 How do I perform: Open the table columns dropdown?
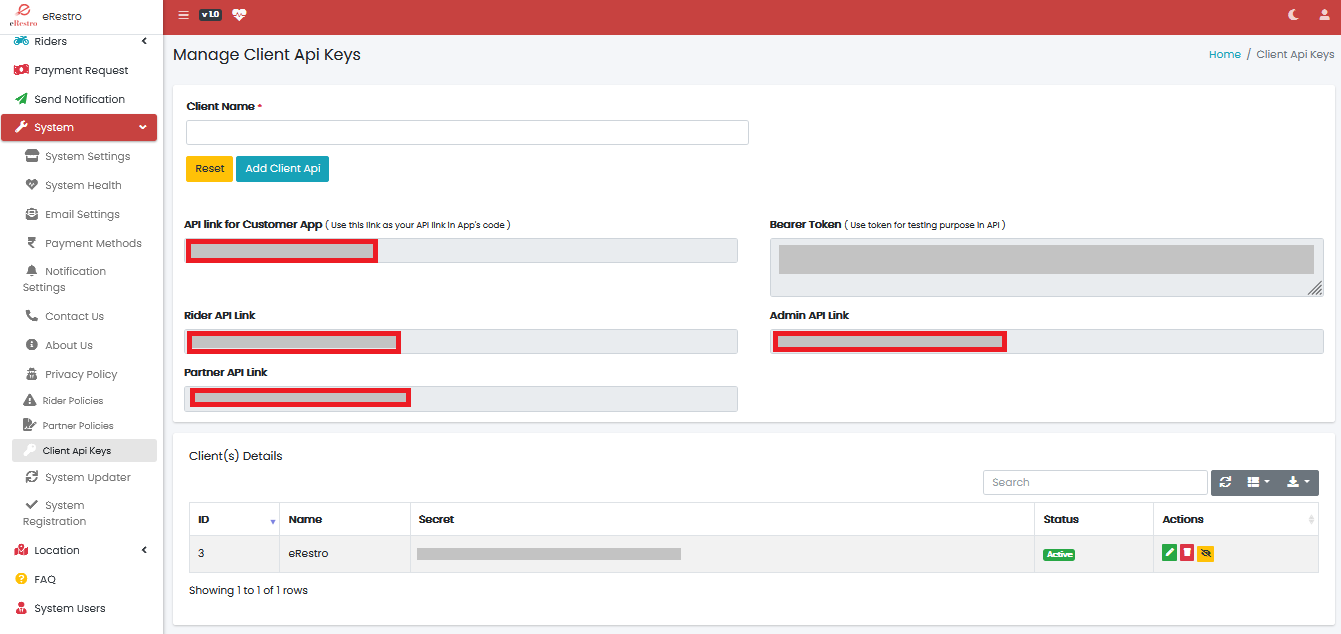tap(1258, 482)
